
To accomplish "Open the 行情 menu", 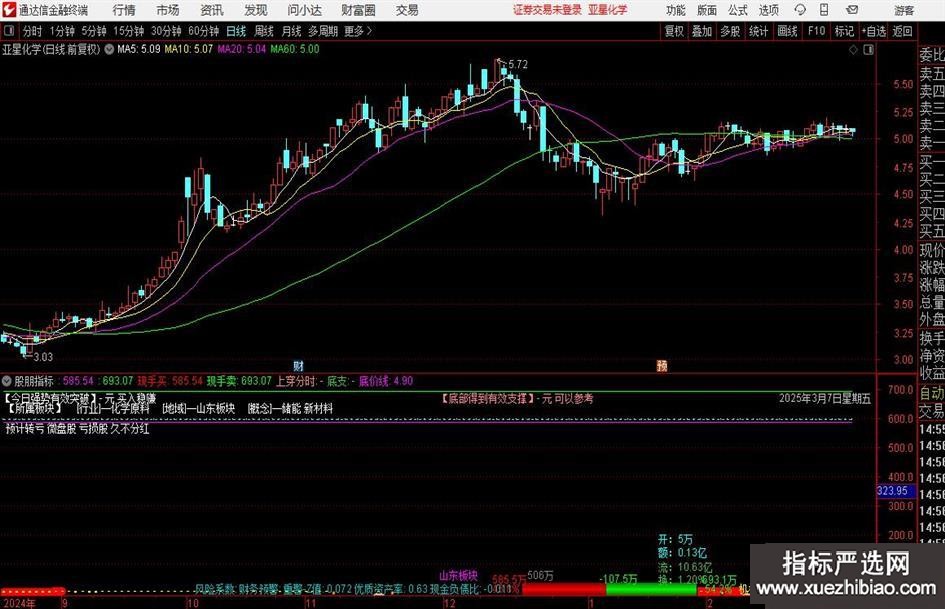I will 124,10.
